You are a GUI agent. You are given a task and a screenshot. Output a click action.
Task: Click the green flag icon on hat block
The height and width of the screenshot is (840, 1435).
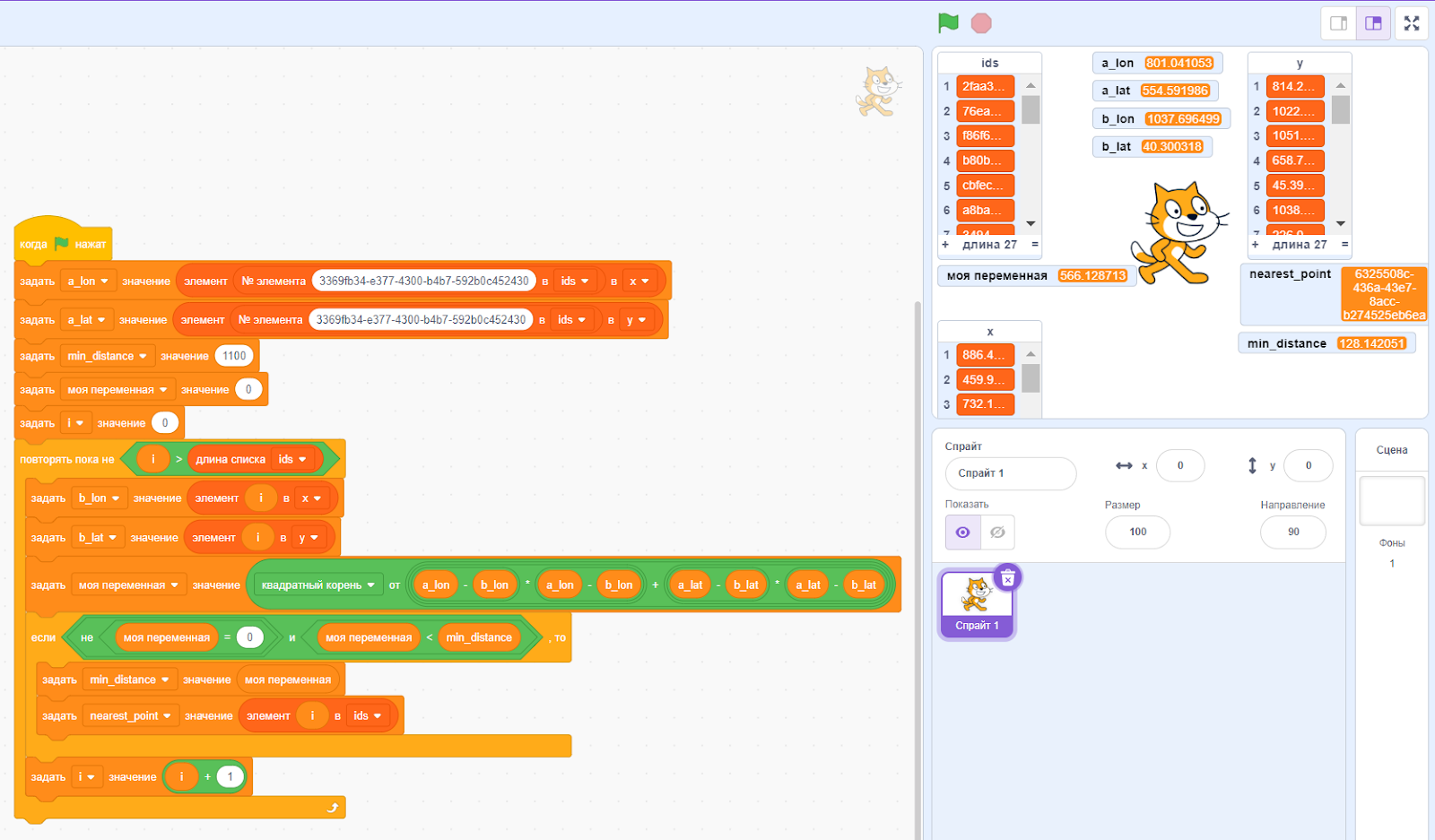point(61,243)
